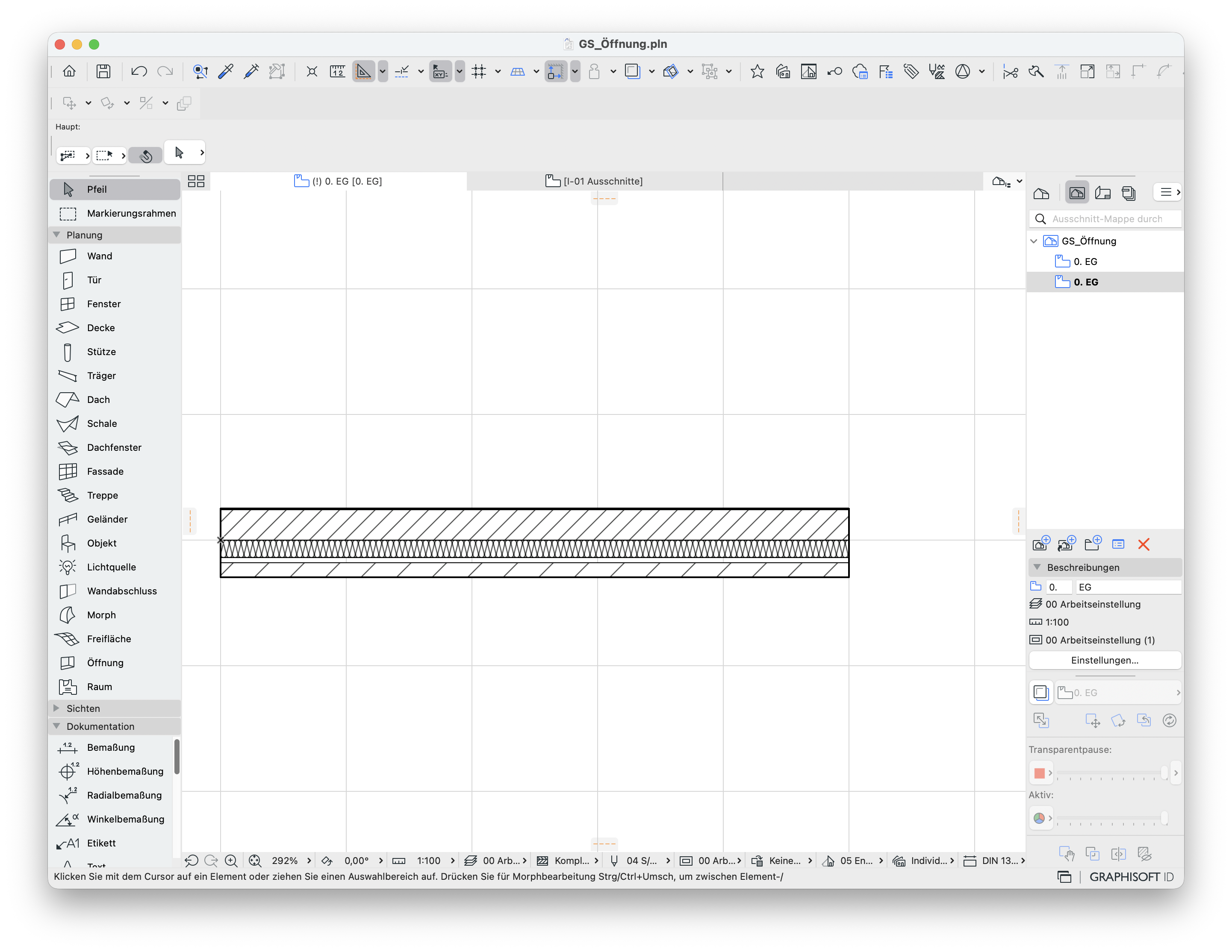Select the Radialbemaßung tool

click(x=111, y=795)
